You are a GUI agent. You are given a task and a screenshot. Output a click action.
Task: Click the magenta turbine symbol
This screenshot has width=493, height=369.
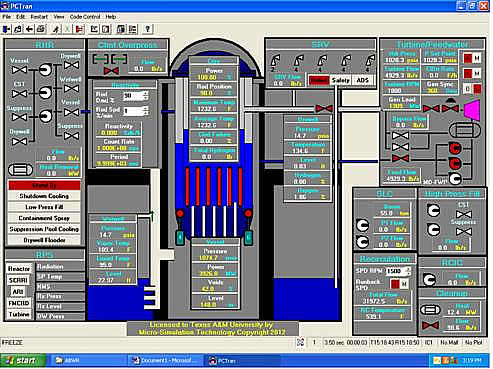472,109
